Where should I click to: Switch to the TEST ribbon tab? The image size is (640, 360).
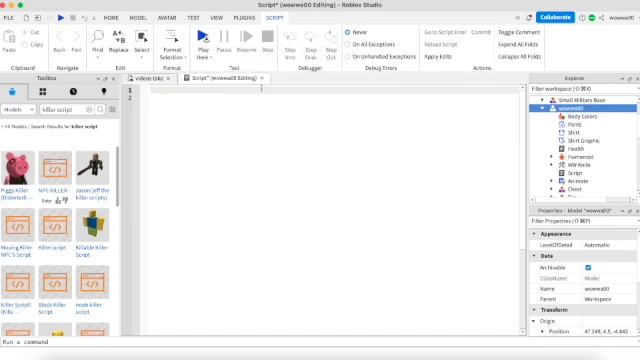tap(193, 18)
